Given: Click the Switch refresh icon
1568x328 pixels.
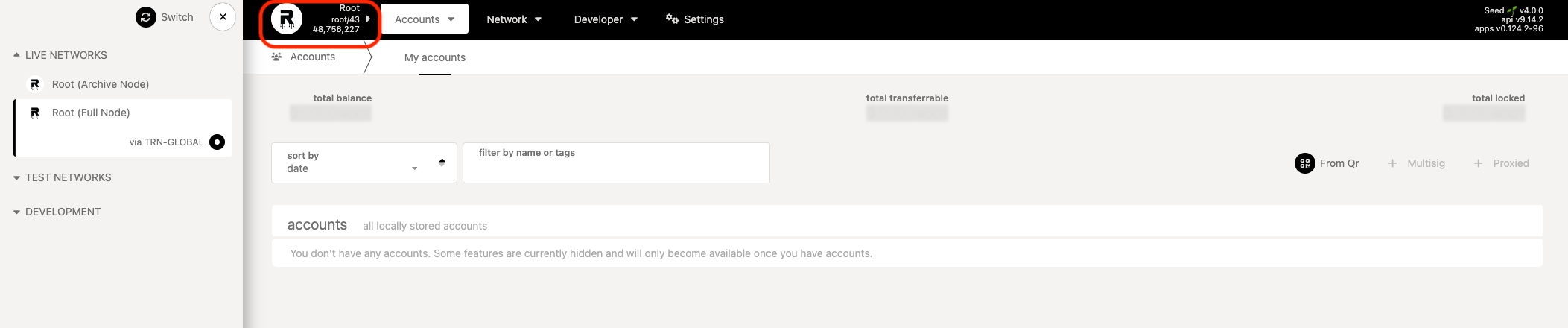Looking at the screenshot, I should [145, 17].
